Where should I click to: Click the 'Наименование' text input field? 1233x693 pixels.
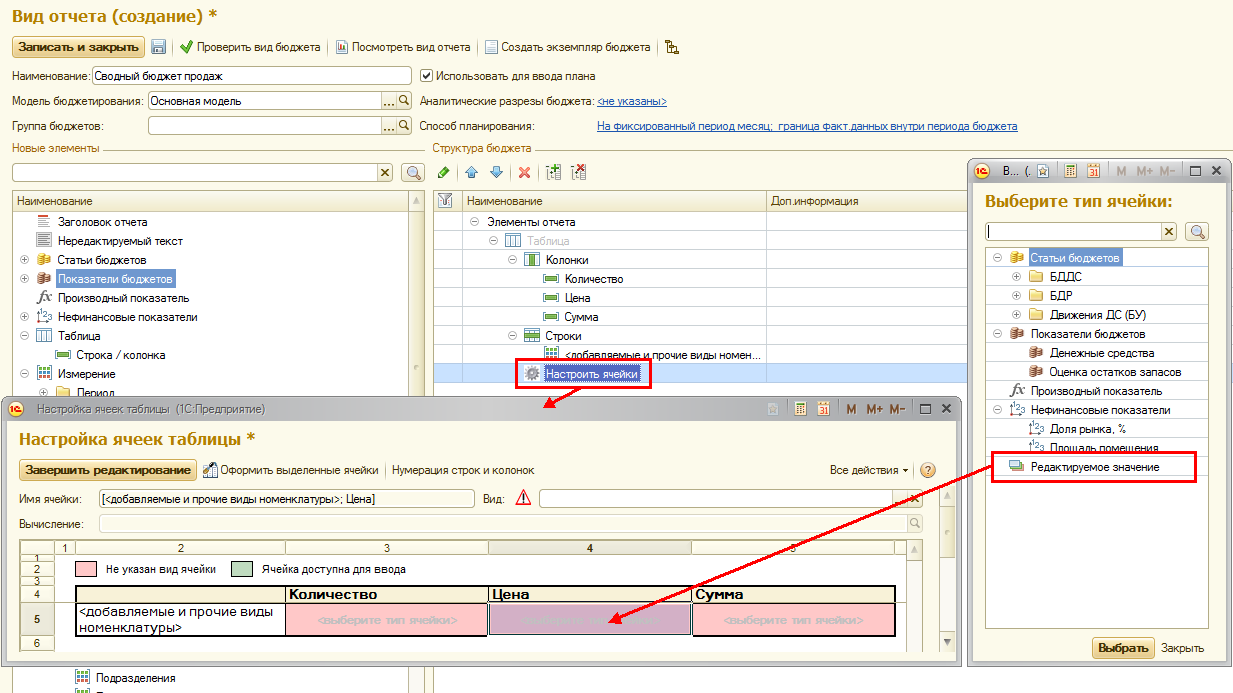[x=251, y=76]
